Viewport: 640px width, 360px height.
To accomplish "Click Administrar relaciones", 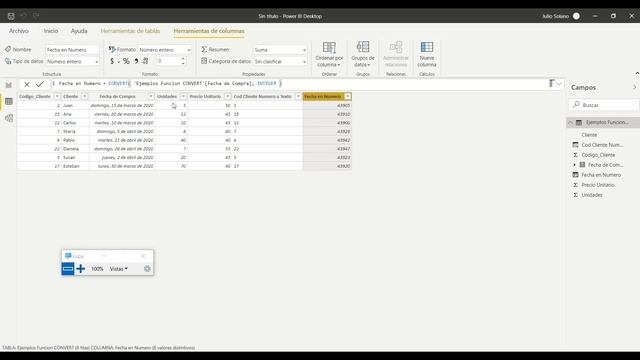I will point(396,54).
